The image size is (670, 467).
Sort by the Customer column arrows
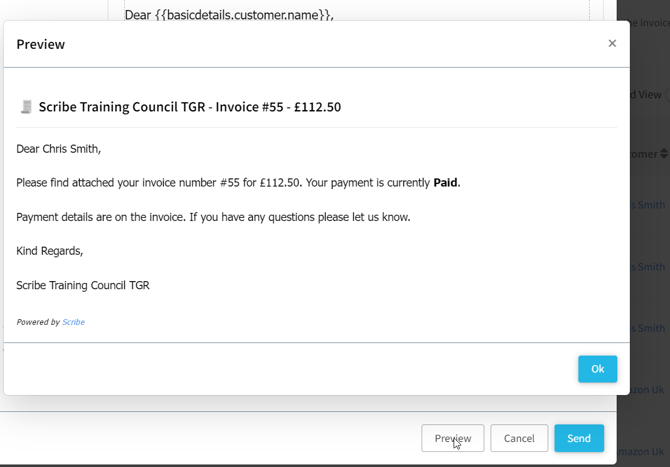(x=664, y=154)
